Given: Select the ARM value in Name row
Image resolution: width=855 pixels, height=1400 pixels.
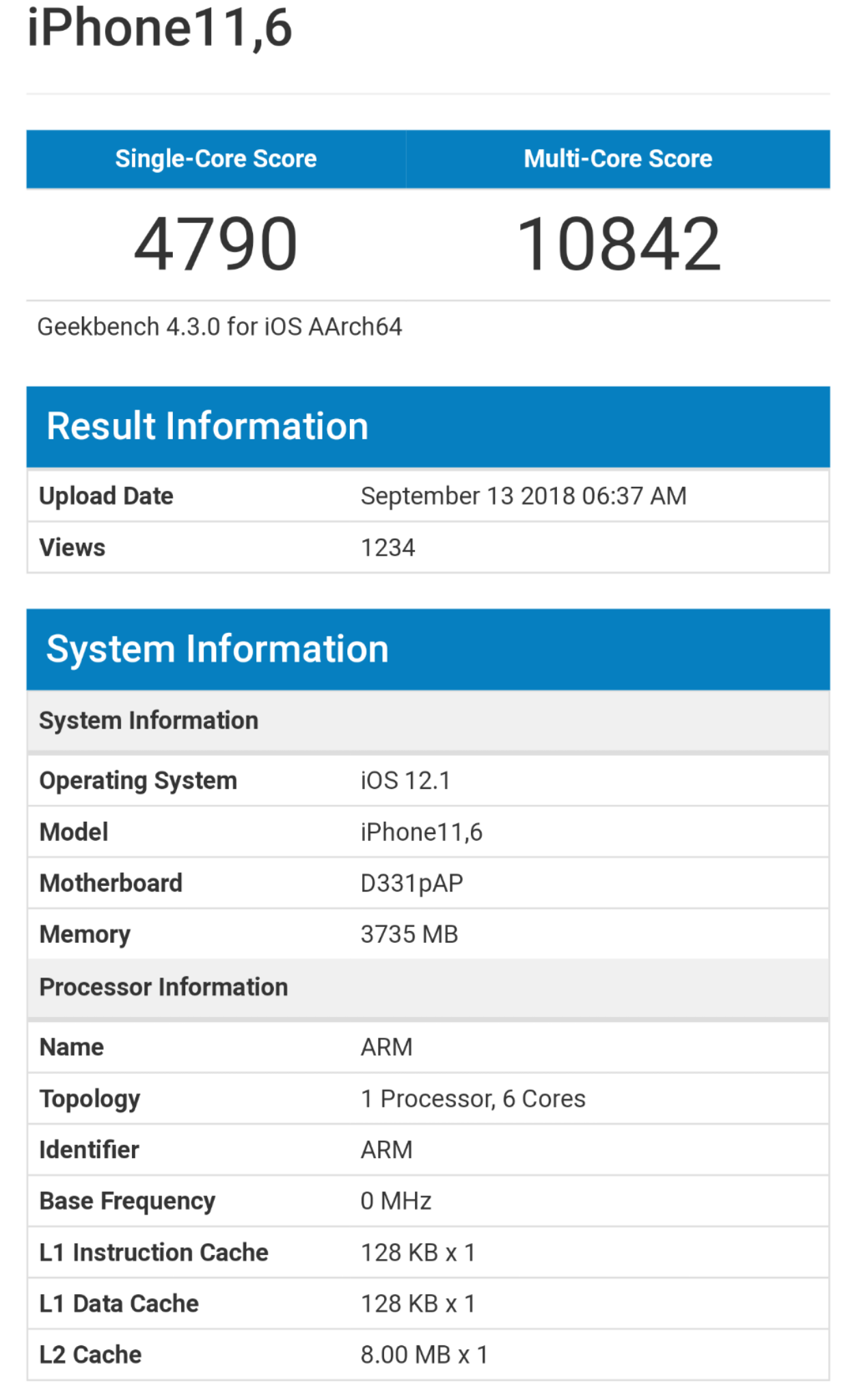Looking at the screenshot, I should pos(387,1047).
